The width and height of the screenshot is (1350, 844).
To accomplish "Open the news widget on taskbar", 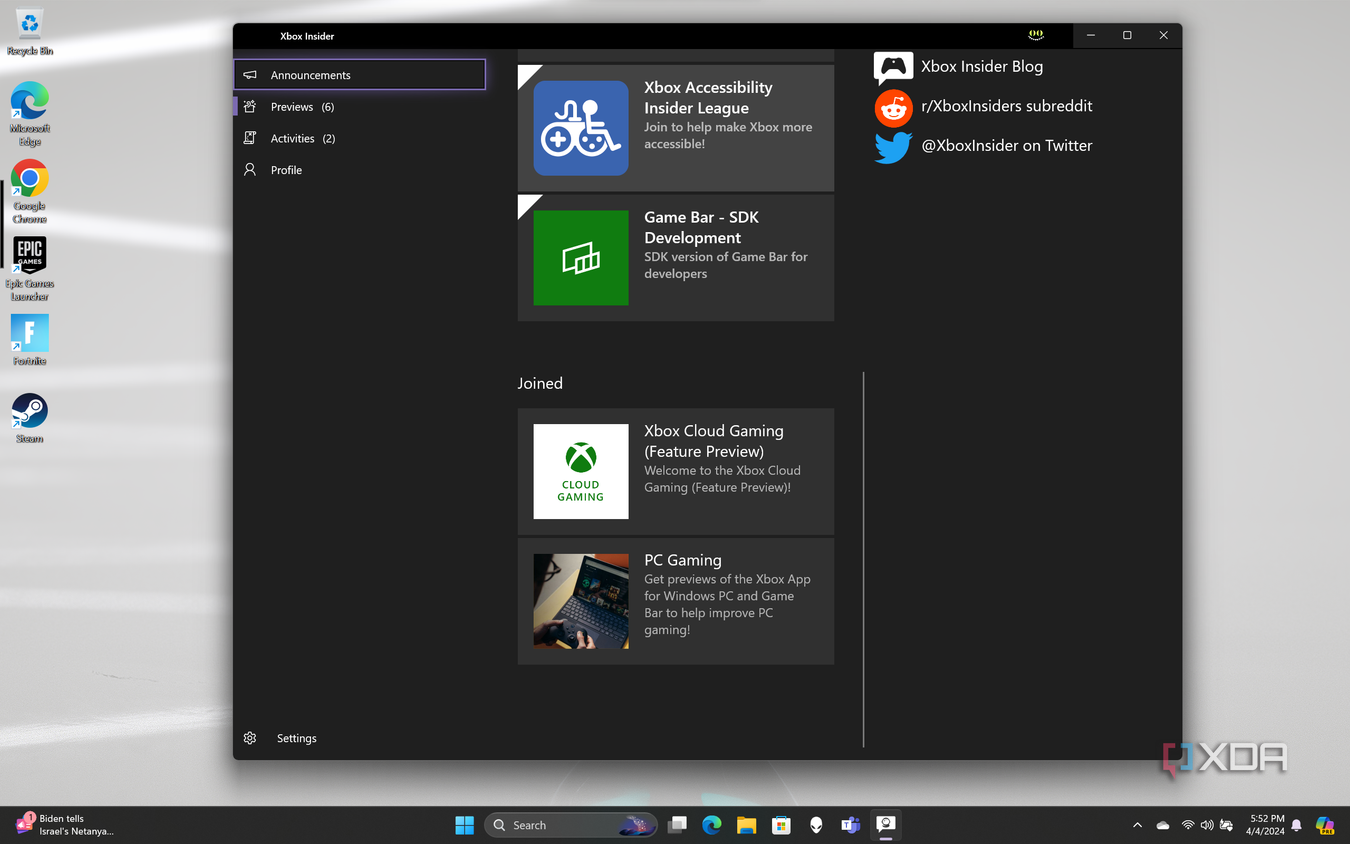I will 64,825.
